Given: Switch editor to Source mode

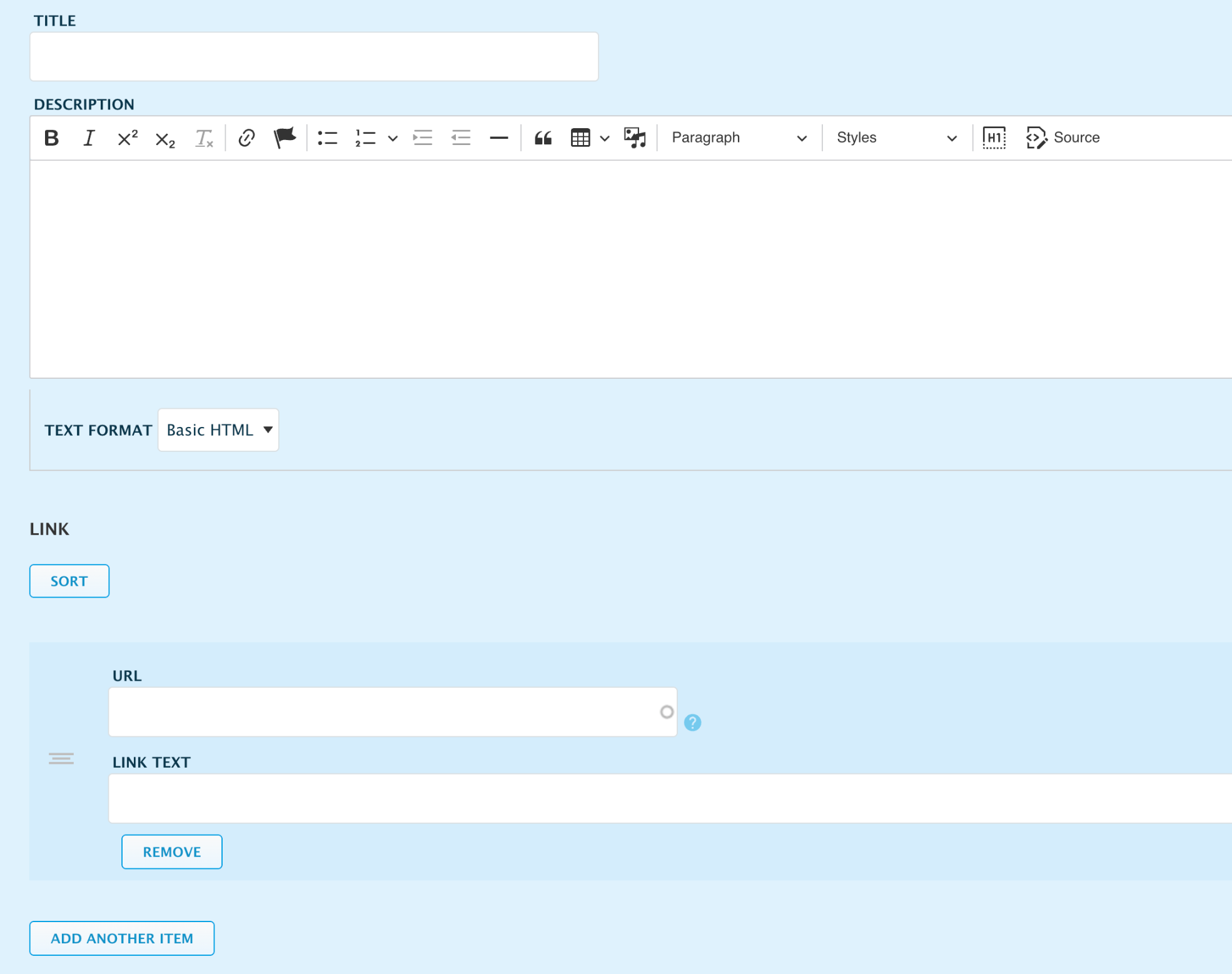Looking at the screenshot, I should click(x=1063, y=138).
